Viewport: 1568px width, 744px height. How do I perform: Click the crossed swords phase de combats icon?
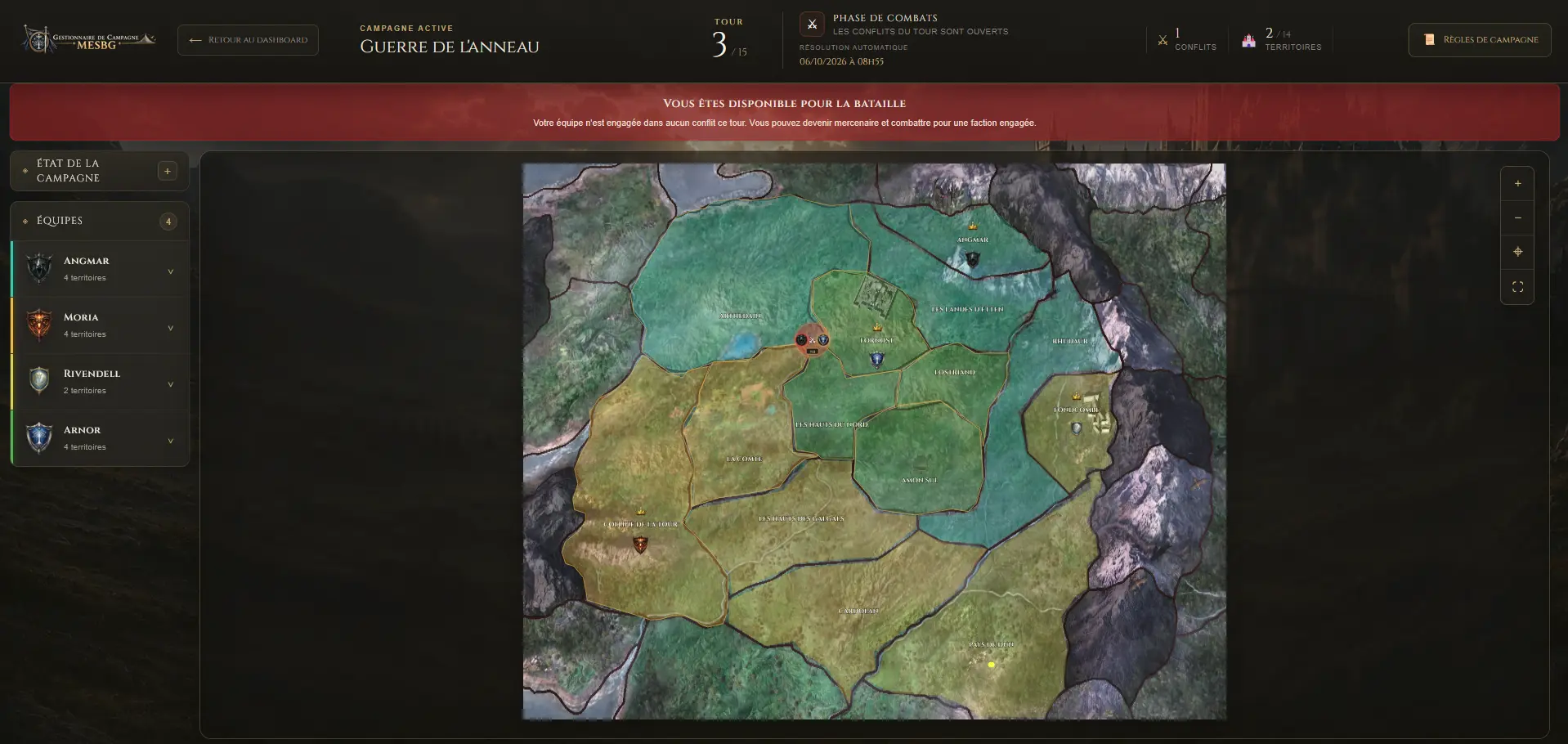pos(812,25)
